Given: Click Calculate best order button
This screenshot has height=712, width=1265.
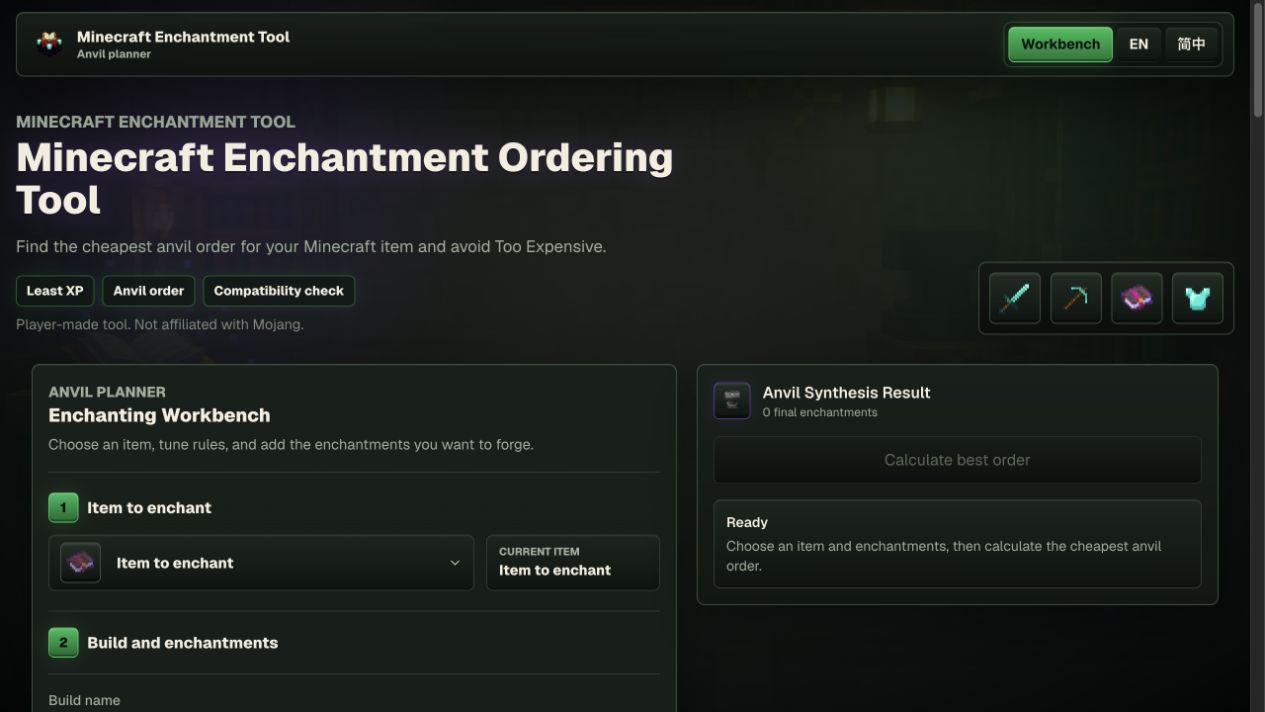Looking at the screenshot, I should pos(957,460).
